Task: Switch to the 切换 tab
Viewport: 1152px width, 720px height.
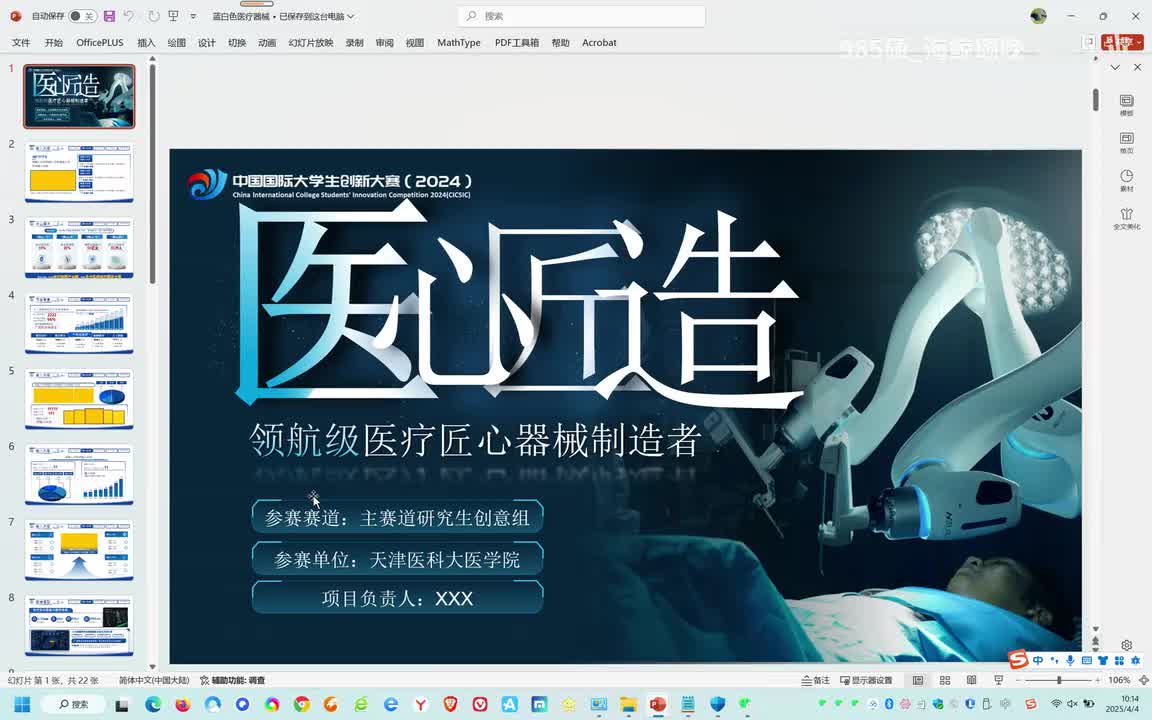Action: pyautogui.click(x=237, y=43)
